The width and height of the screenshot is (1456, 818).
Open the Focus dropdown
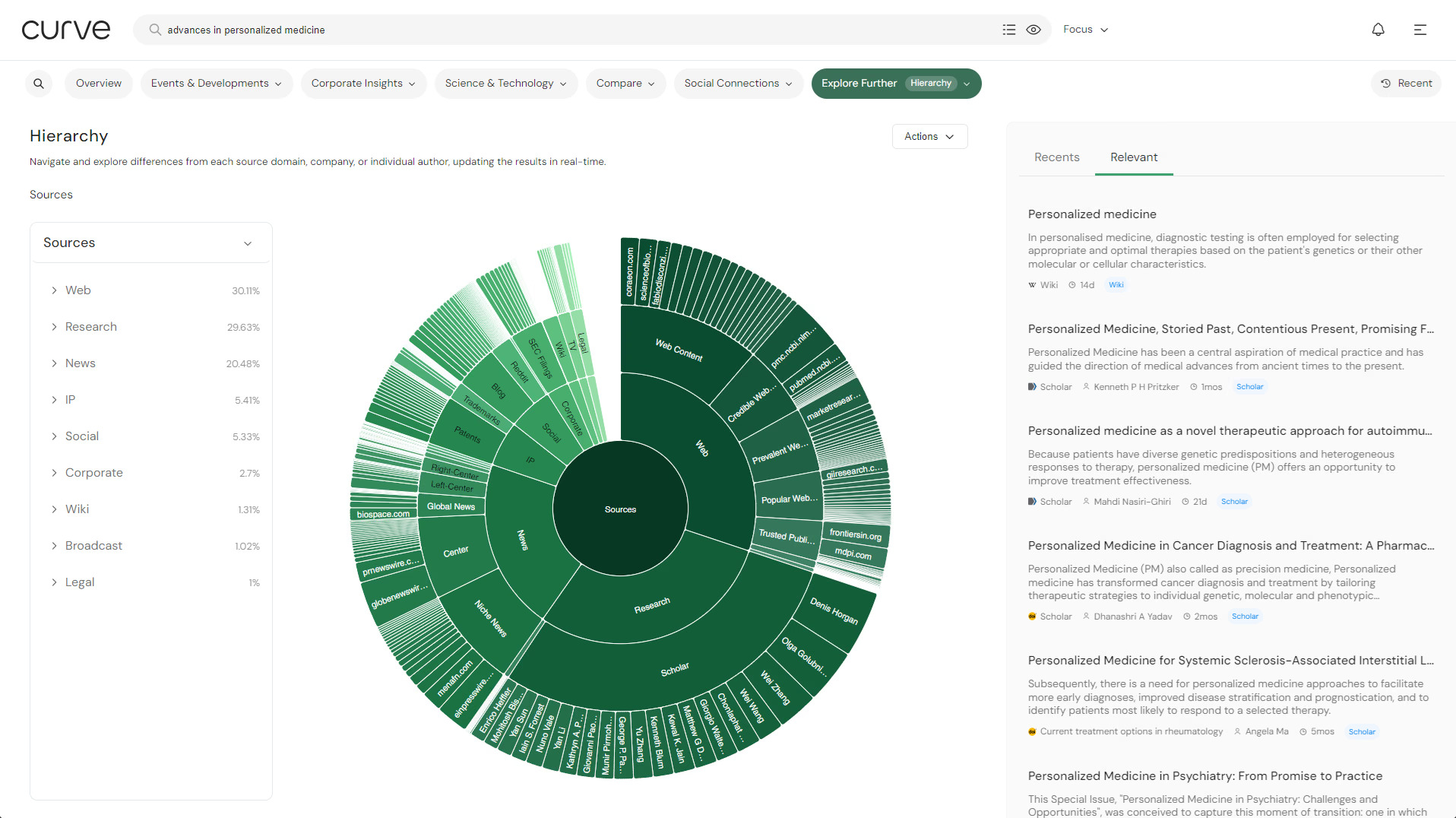[1085, 30]
